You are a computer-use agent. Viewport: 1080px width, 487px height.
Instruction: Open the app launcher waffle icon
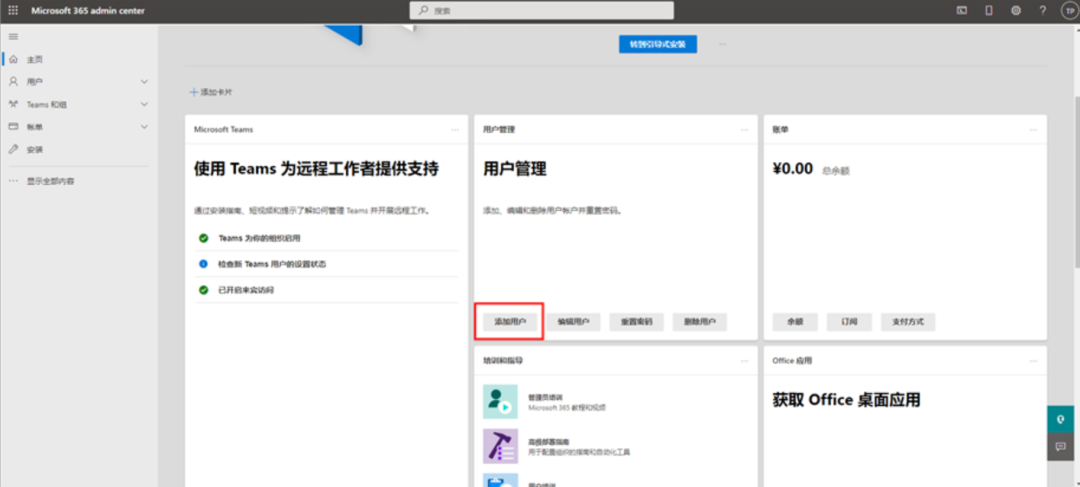pyautogui.click(x=13, y=10)
